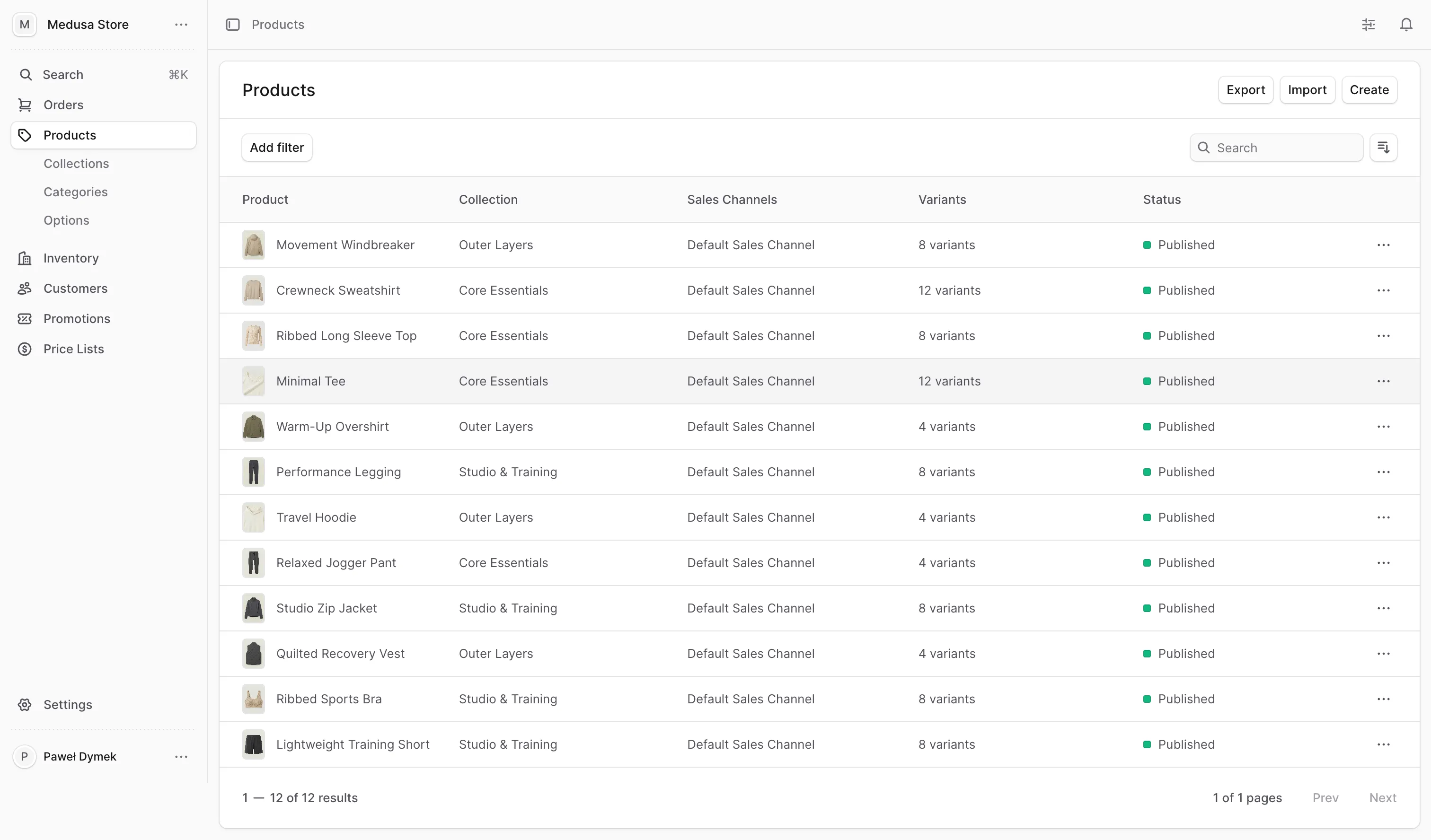This screenshot has height=840, width=1431.
Task: Click the Warm-Up Overshirt thumbnail
Action: click(253, 427)
